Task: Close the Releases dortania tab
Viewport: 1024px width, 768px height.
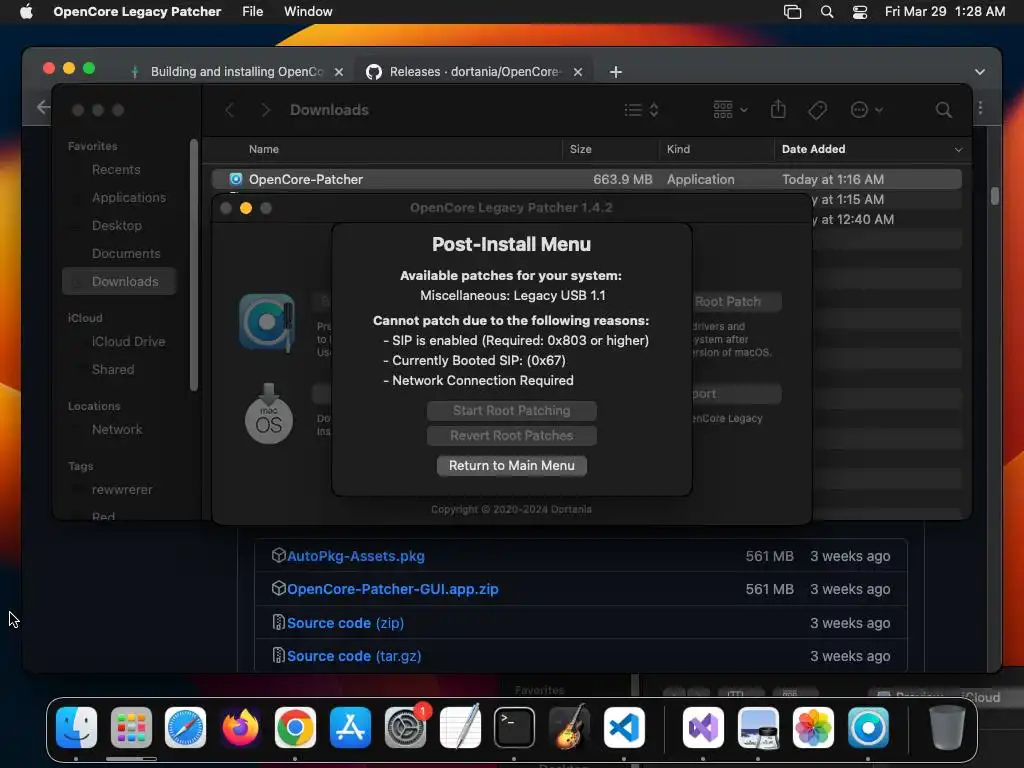Action: pos(578,72)
